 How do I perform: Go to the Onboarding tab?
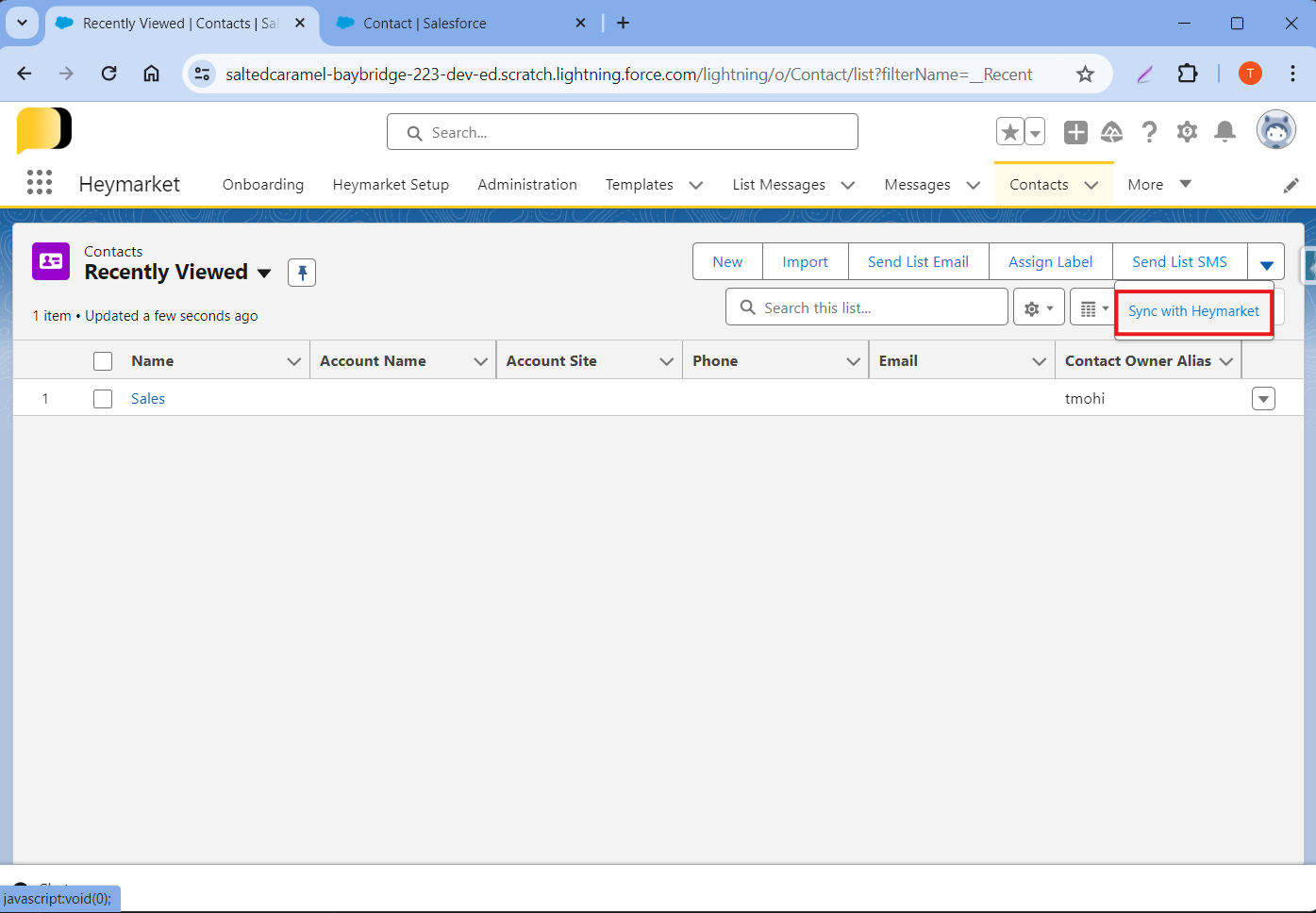pos(263,185)
